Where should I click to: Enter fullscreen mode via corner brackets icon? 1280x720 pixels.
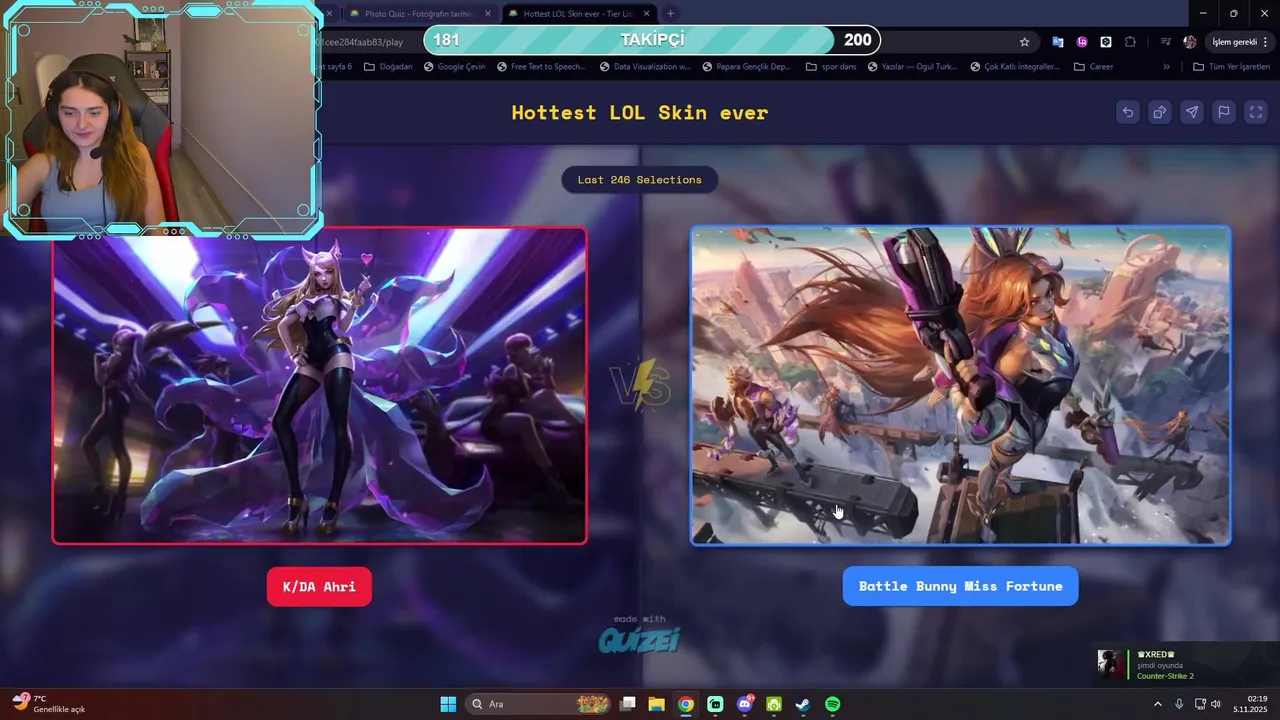(1256, 112)
